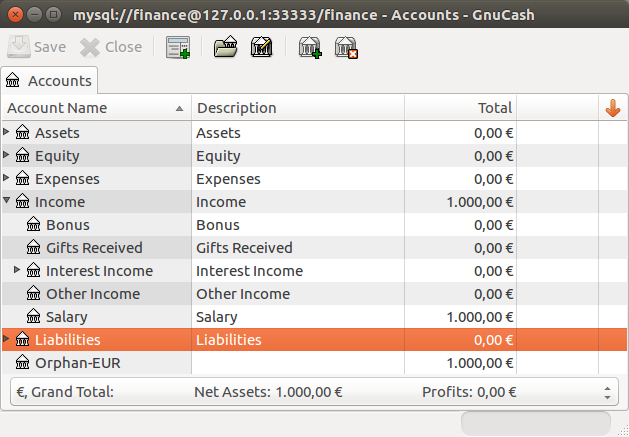Click the new invoice register icon
The height and width of the screenshot is (437, 629).
click(x=178, y=47)
